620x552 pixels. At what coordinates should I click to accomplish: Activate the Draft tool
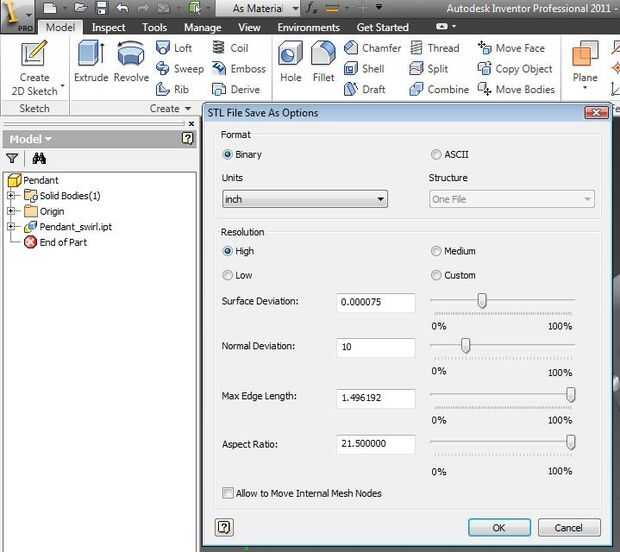pyautogui.click(x=364, y=89)
